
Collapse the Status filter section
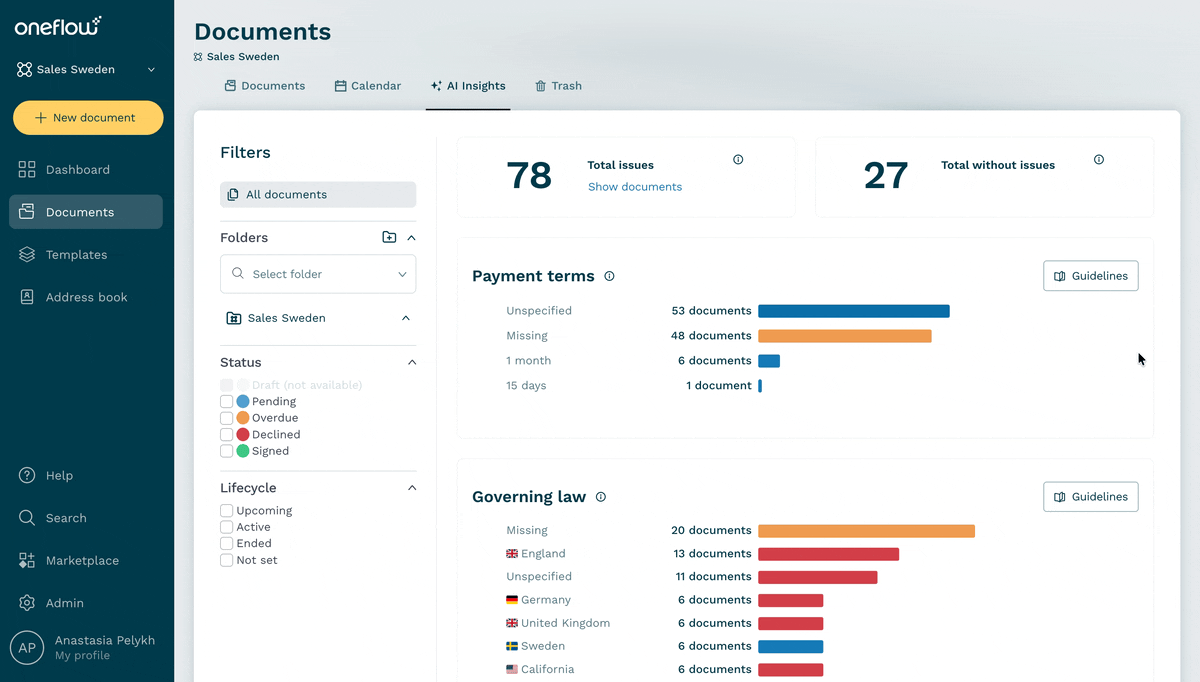412,362
